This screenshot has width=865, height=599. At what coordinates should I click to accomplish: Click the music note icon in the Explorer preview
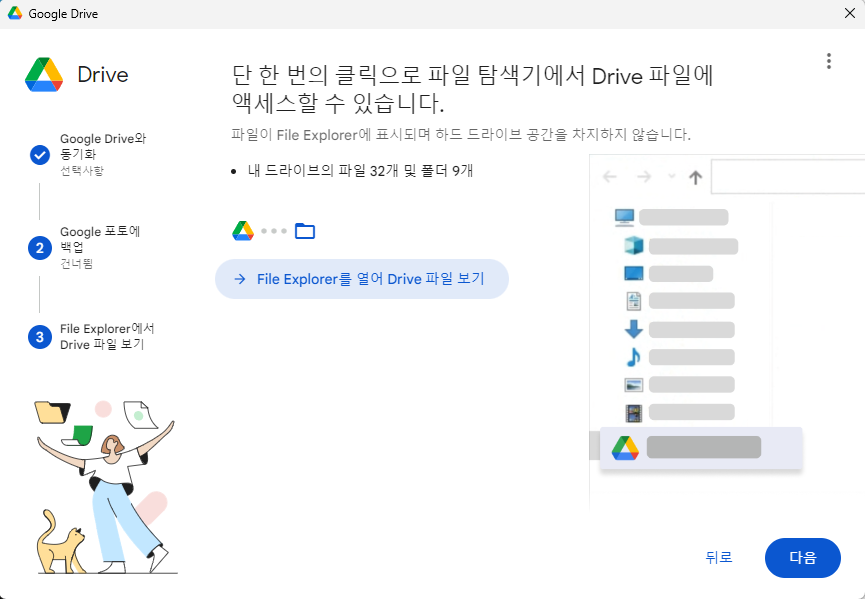[x=632, y=355]
